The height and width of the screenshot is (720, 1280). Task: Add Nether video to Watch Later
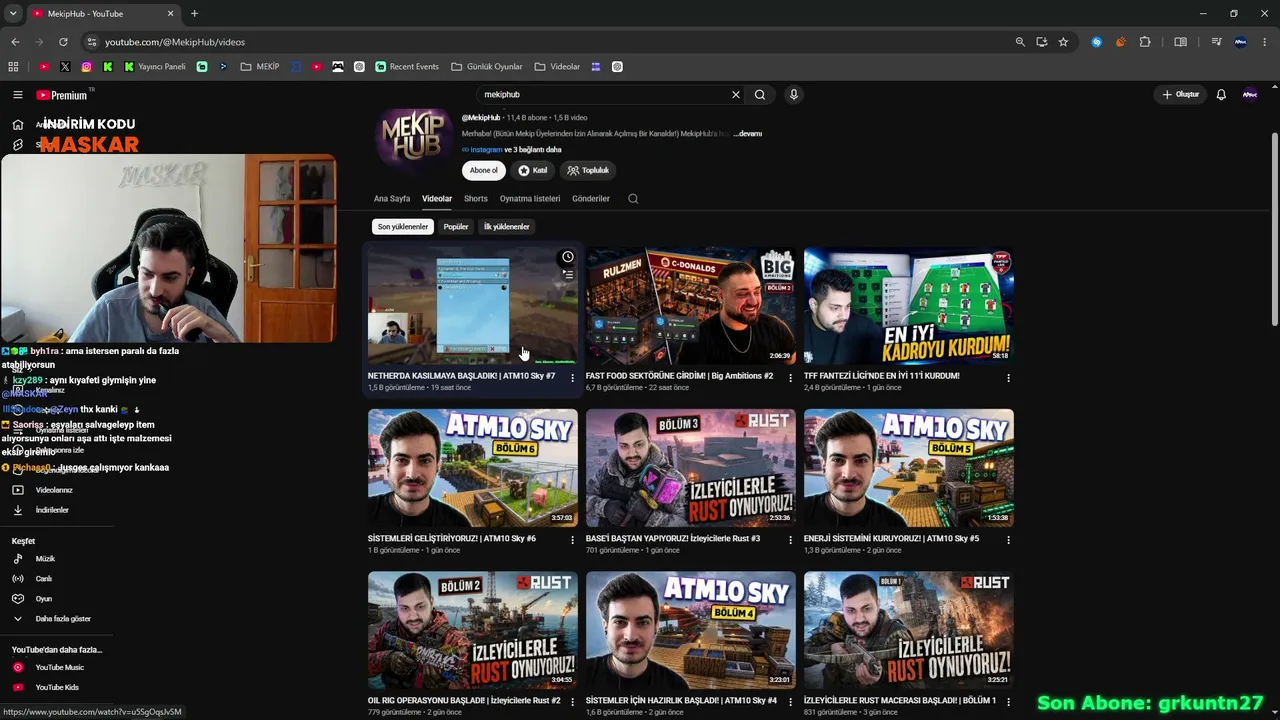click(568, 257)
